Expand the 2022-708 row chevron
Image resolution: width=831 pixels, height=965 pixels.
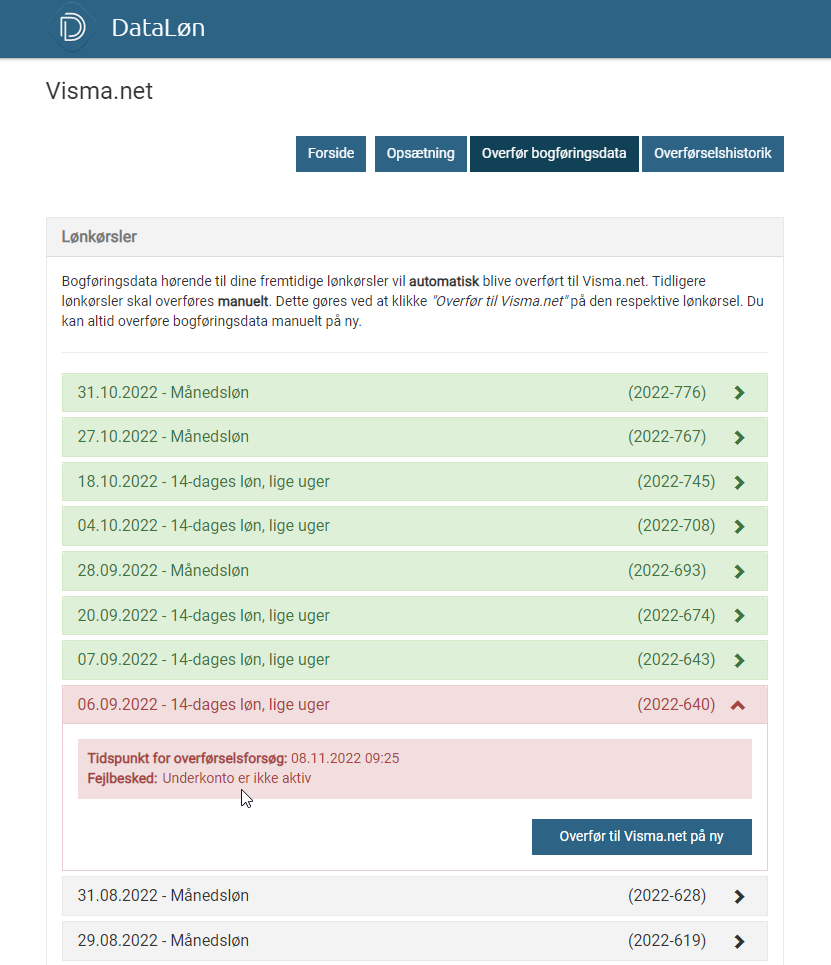pyautogui.click(x=739, y=526)
